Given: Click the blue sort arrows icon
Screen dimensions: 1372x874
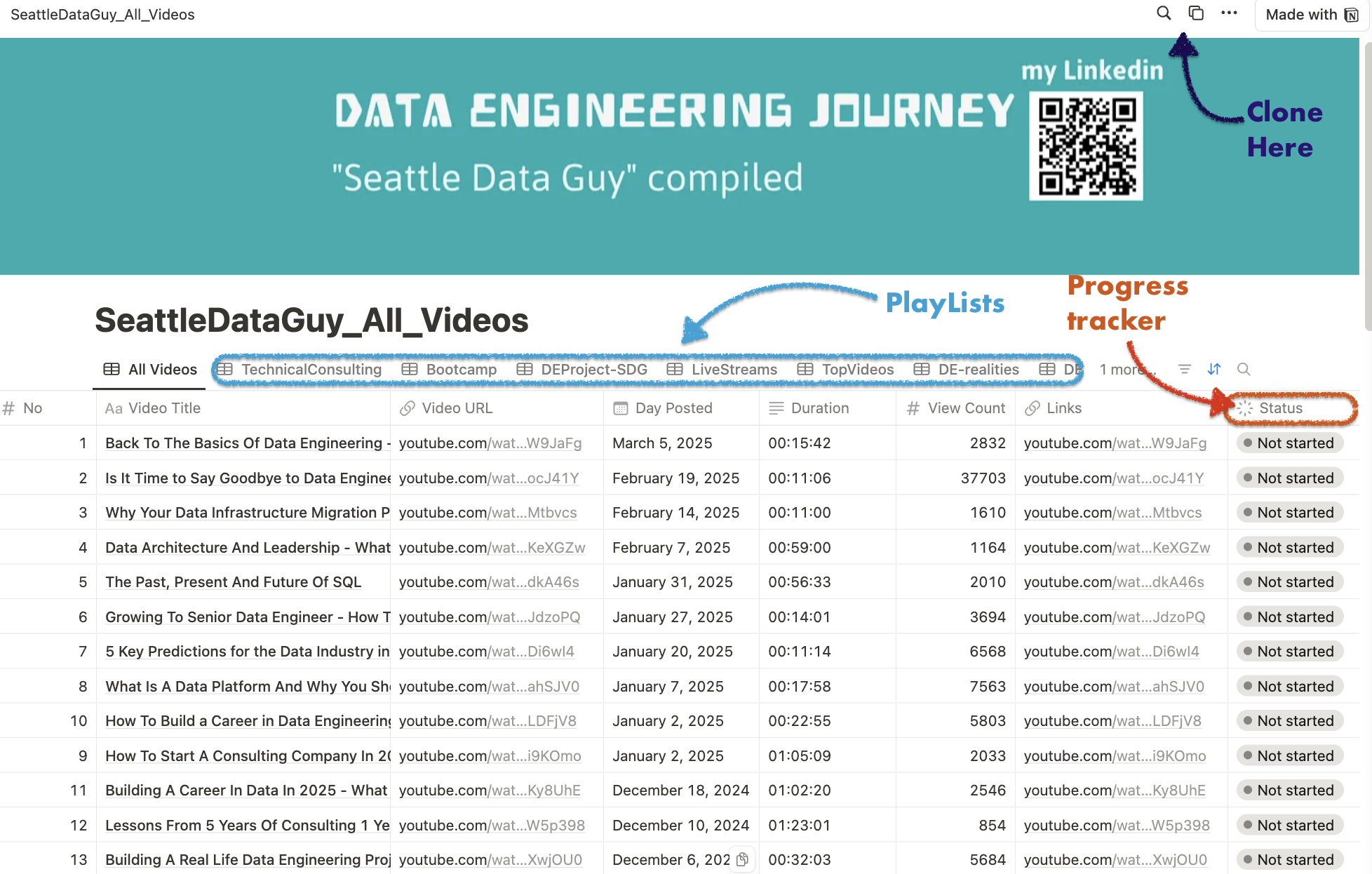Looking at the screenshot, I should coord(1214,369).
